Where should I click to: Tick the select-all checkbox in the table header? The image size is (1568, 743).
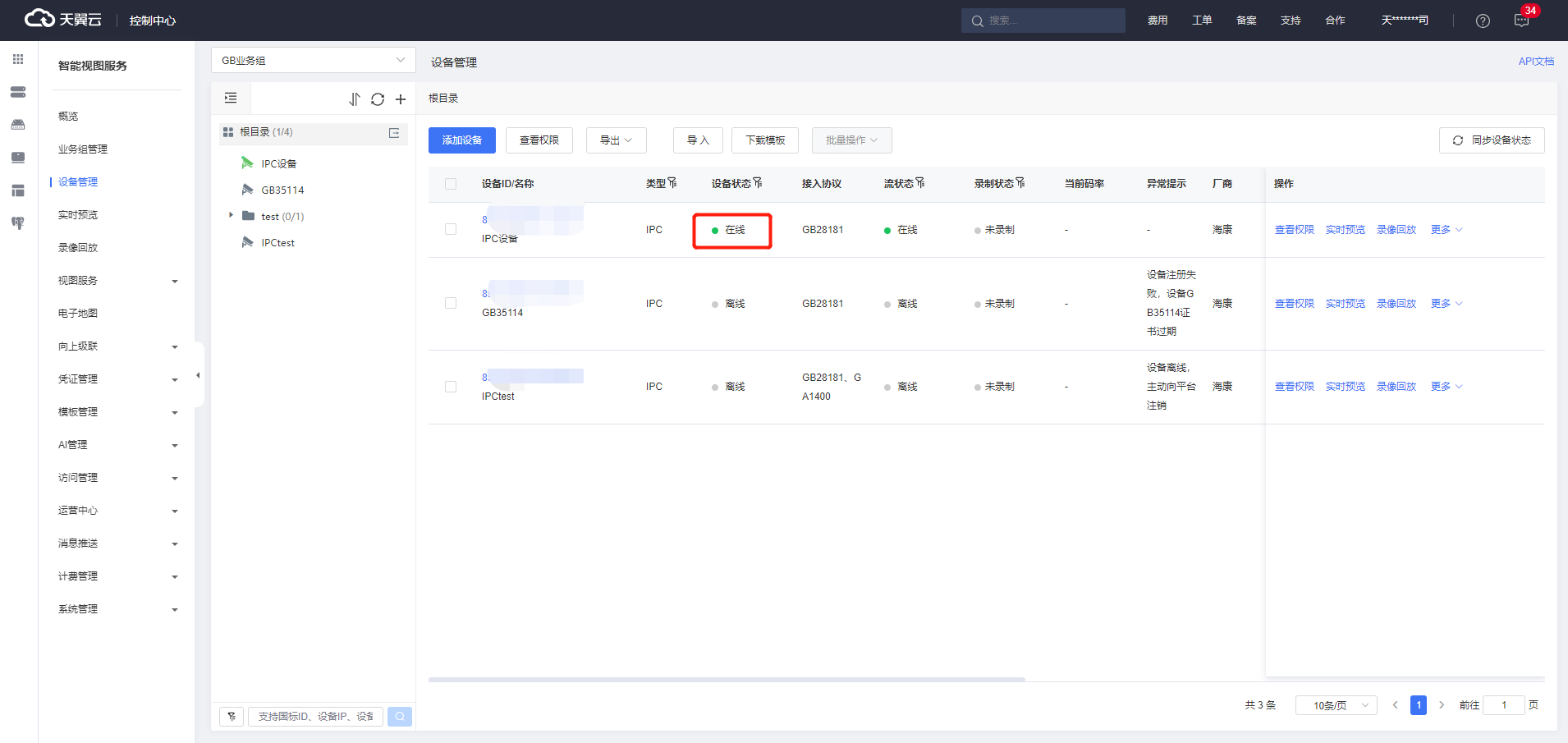point(451,184)
